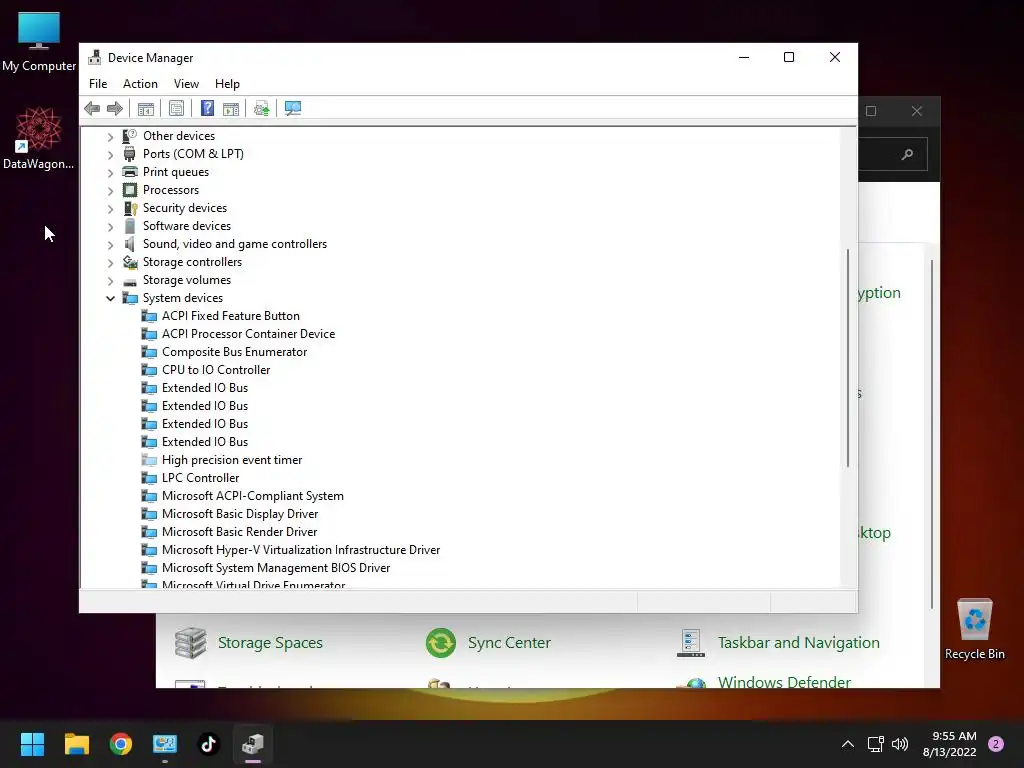Open the Recycle Bin desktop icon
1024x768 pixels.
pos(974,629)
